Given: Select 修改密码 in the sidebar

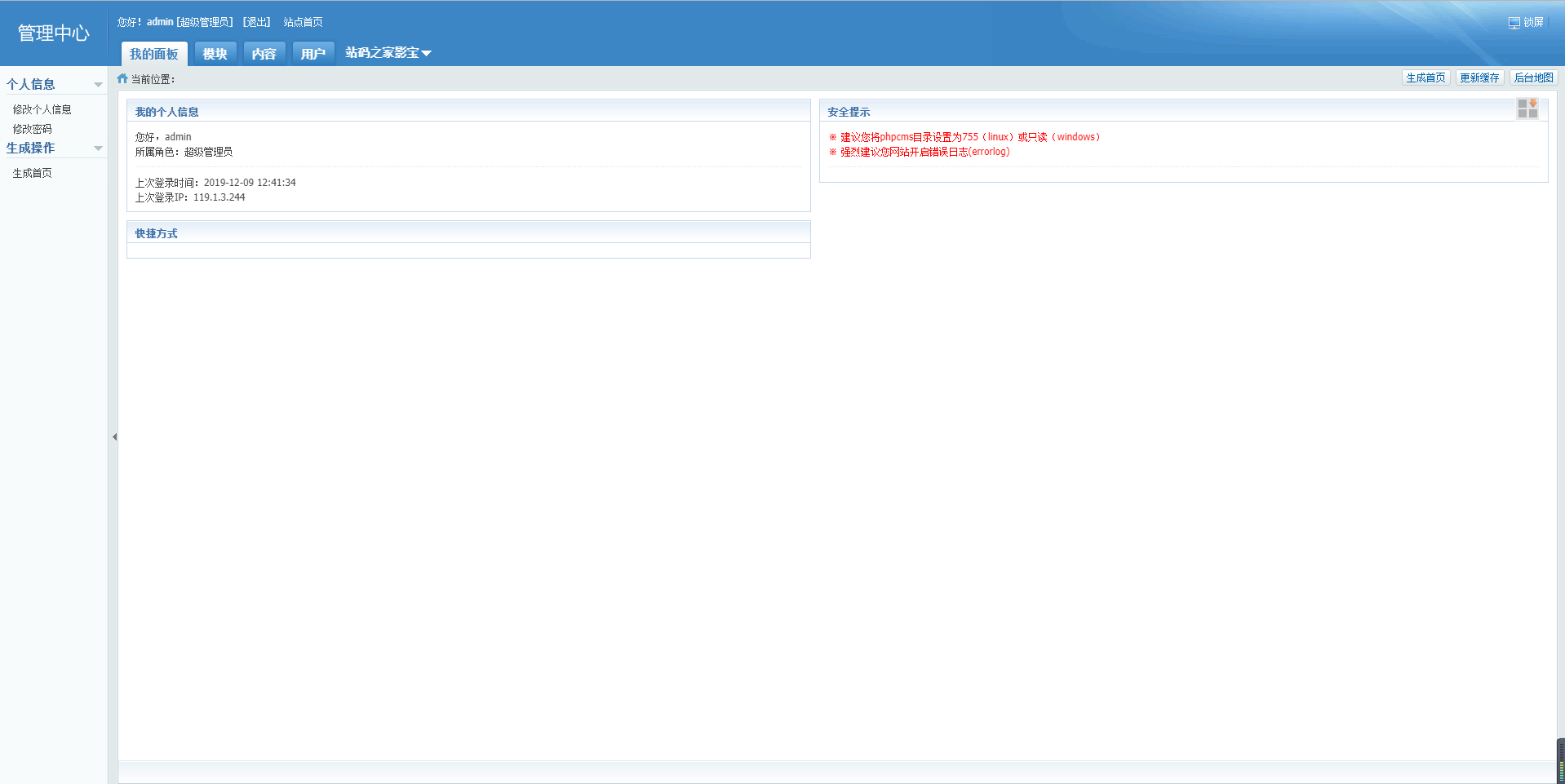Looking at the screenshot, I should coord(33,129).
